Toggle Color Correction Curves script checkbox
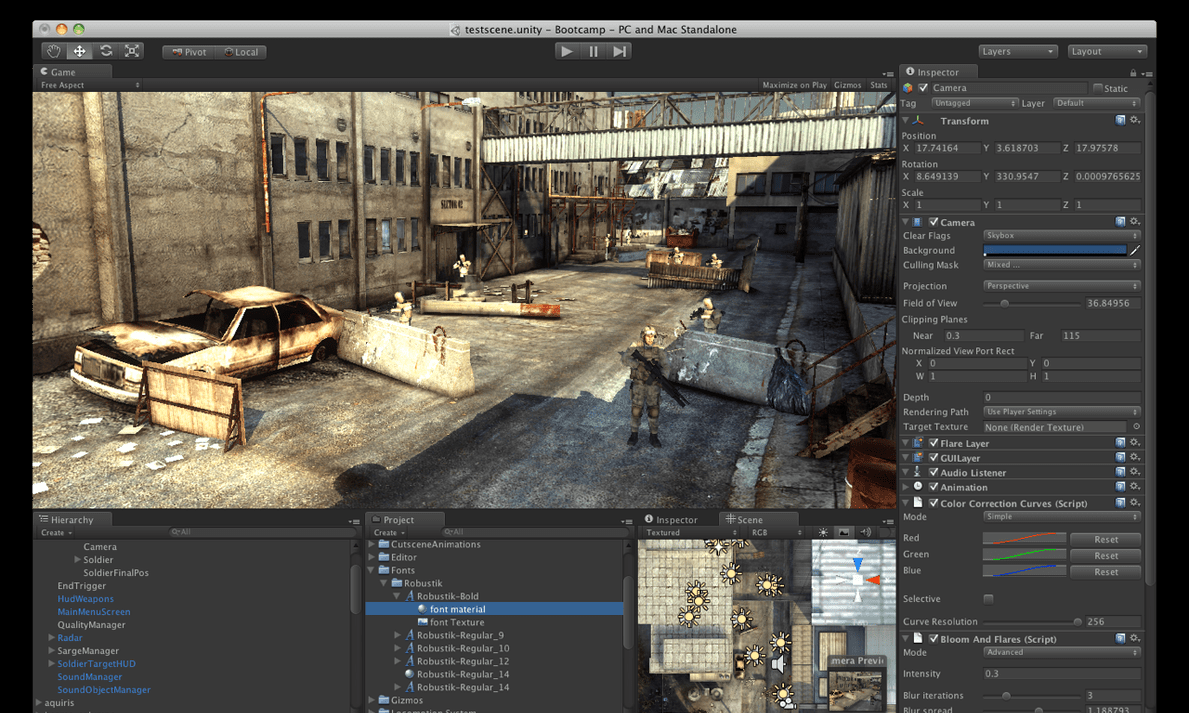Image resolution: width=1189 pixels, height=713 pixels. (x=933, y=503)
